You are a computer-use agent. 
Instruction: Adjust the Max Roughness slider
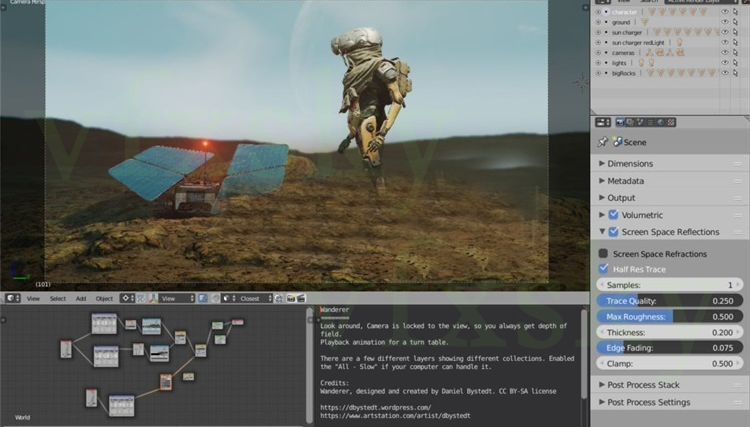tap(670, 317)
